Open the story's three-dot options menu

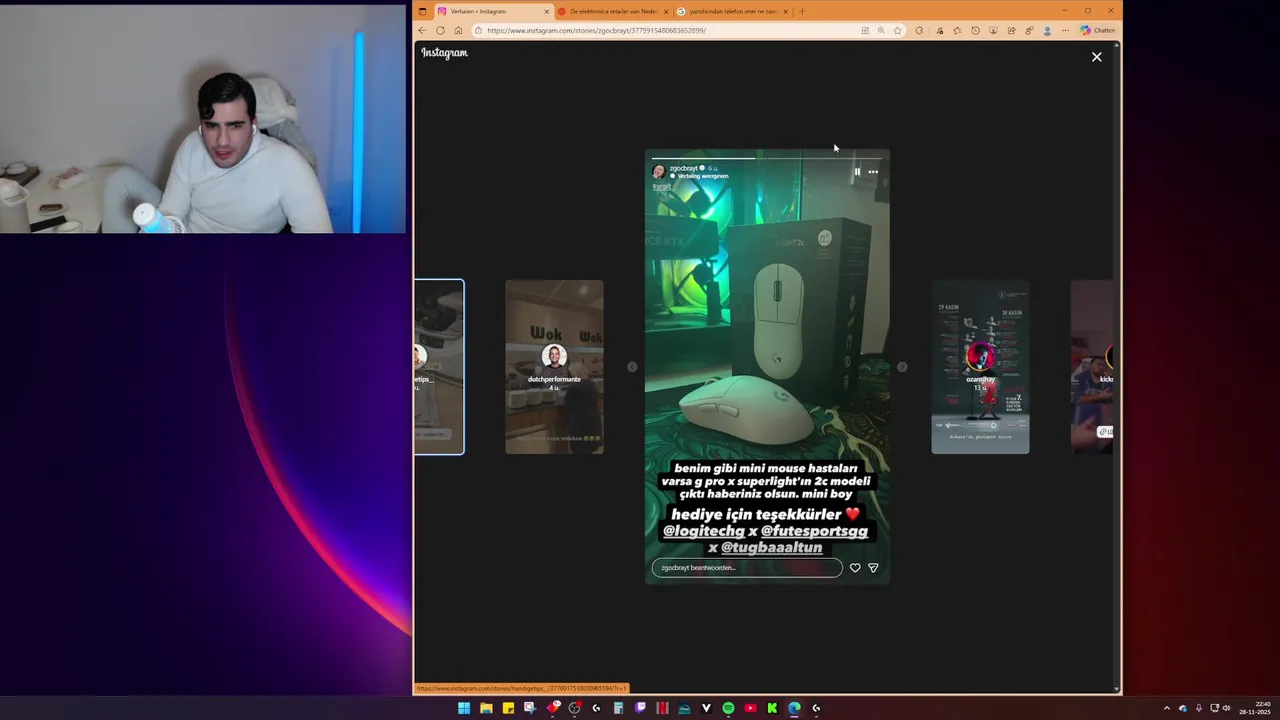pos(873,172)
